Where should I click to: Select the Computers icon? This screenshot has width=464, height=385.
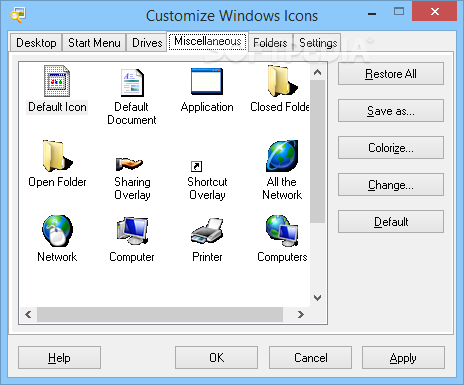[x=282, y=230]
